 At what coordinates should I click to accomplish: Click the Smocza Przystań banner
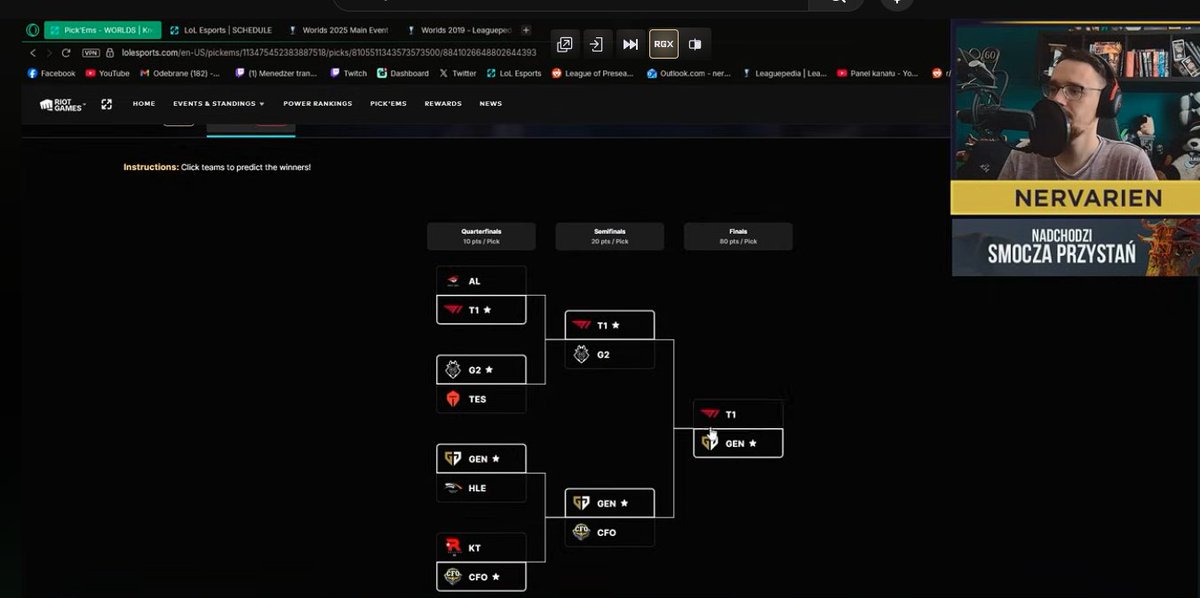[1075, 246]
